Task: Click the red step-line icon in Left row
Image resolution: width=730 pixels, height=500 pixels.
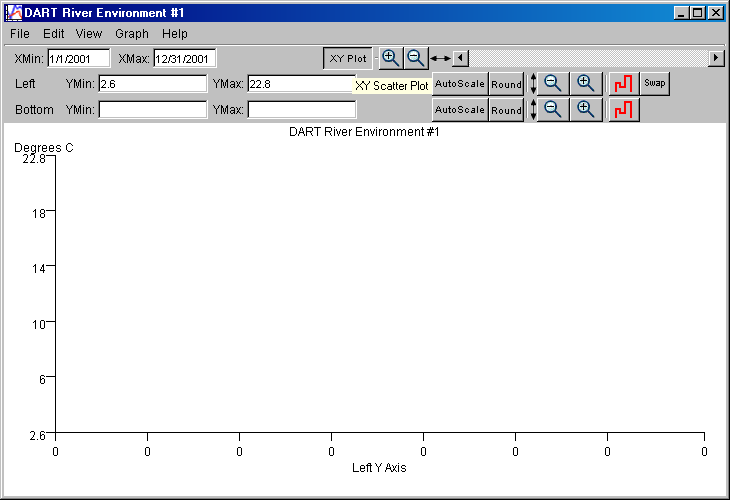Action: (623, 84)
